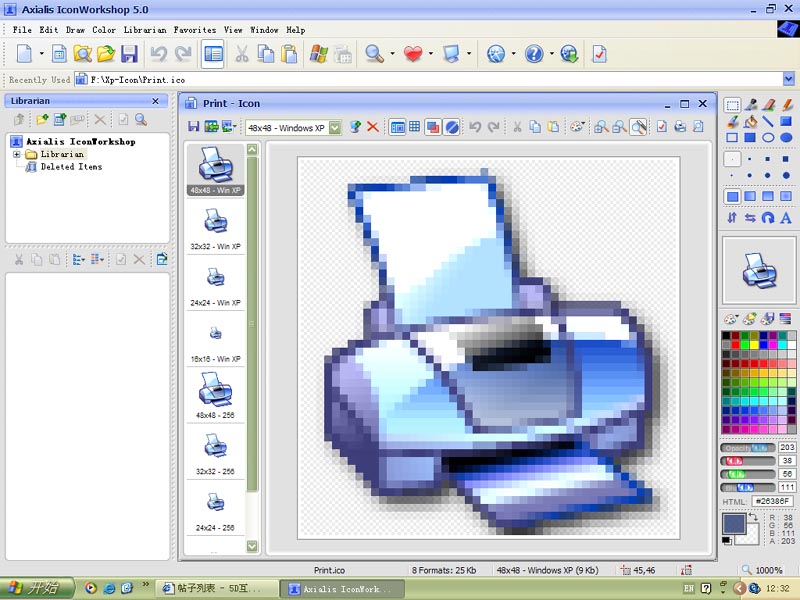The width and height of the screenshot is (800, 600).
Task: Open the file browser with magnifier folder icon
Action: tap(82, 54)
